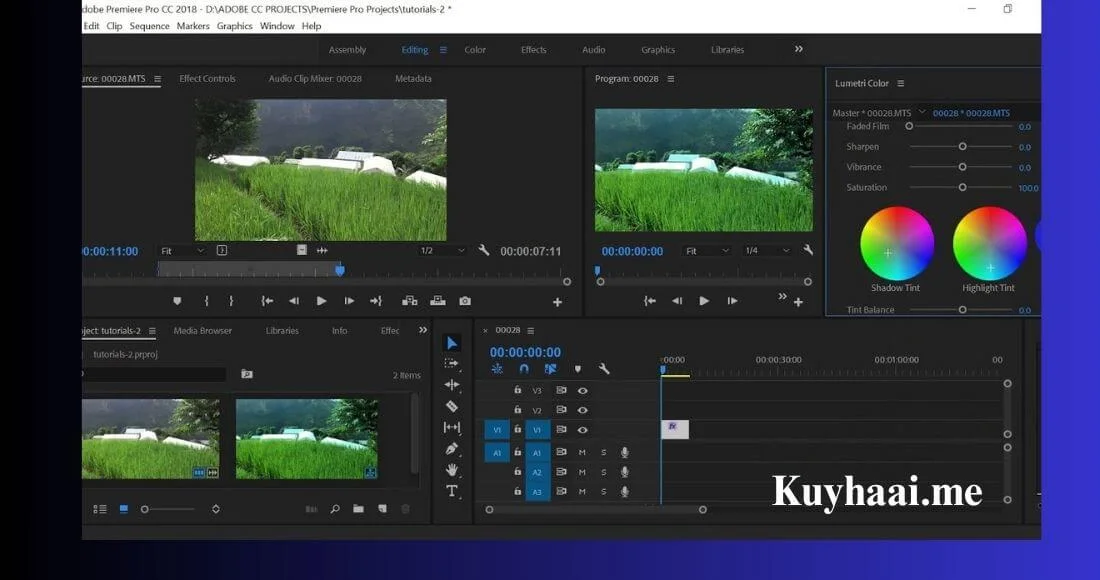Open Program 00028 panel menu
1100x580 pixels.
point(671,79)
